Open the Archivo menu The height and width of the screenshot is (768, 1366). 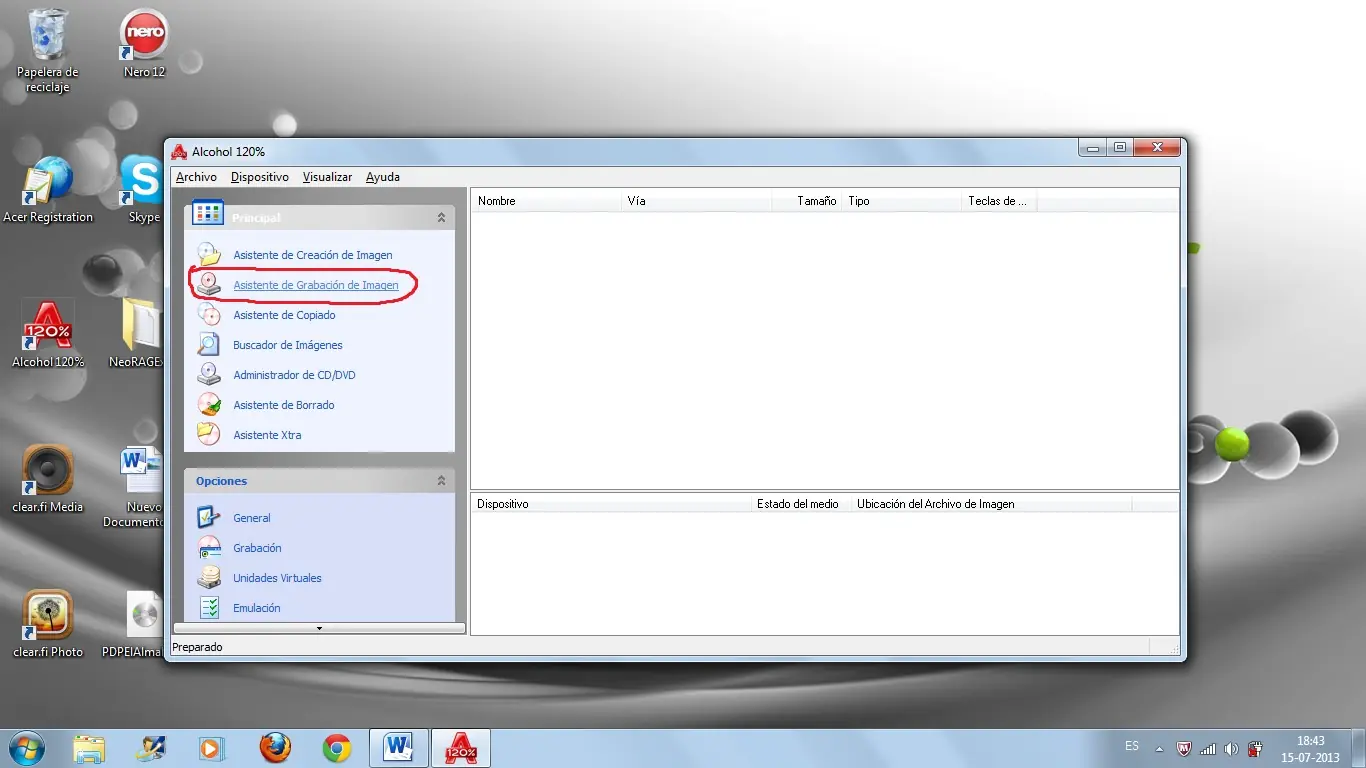tap(196, 177)
